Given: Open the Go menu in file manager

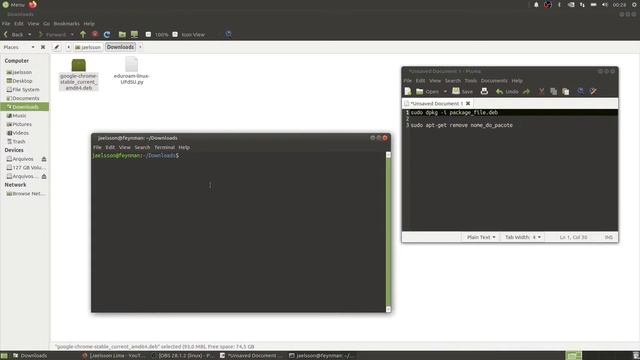Looking at the screenshot, I should pos(47,24).
